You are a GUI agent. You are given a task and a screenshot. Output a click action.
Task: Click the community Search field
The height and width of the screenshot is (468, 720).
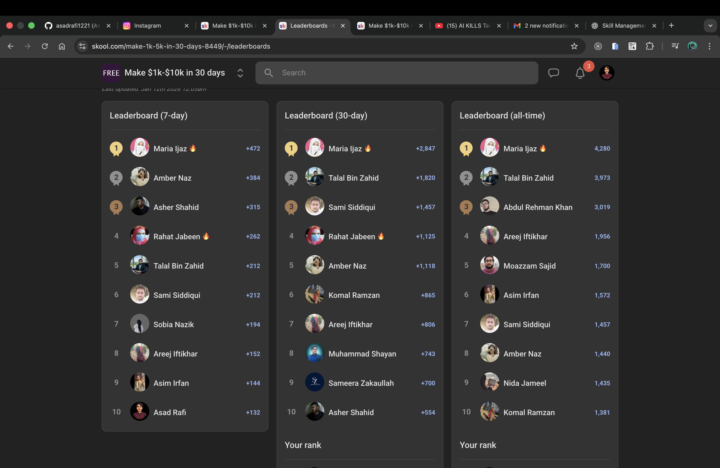point(397,73)
